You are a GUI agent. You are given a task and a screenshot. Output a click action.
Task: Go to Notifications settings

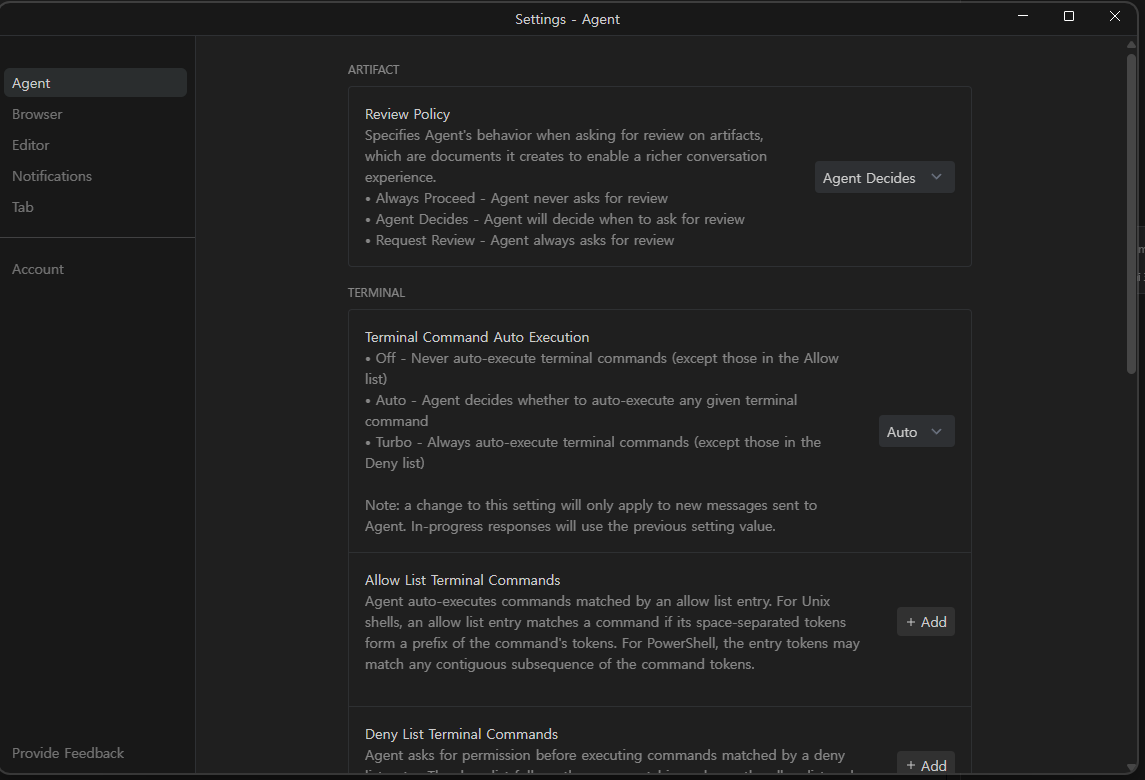52,176
